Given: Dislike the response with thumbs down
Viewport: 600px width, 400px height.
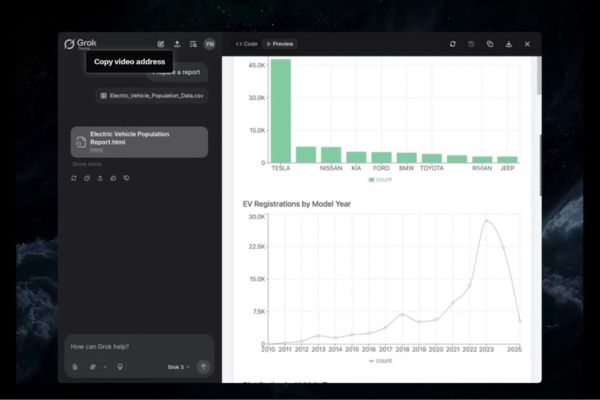Looking at the screenshot, I should [126, 178].
